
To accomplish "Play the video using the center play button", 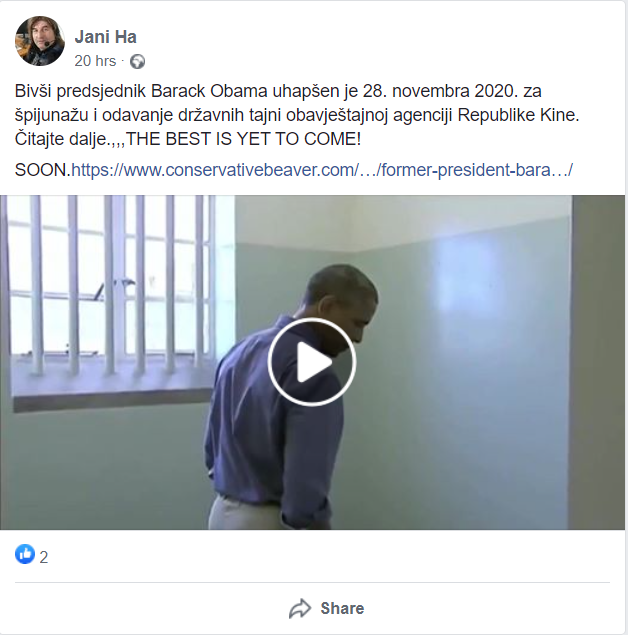I will click(x=311, y=362).
